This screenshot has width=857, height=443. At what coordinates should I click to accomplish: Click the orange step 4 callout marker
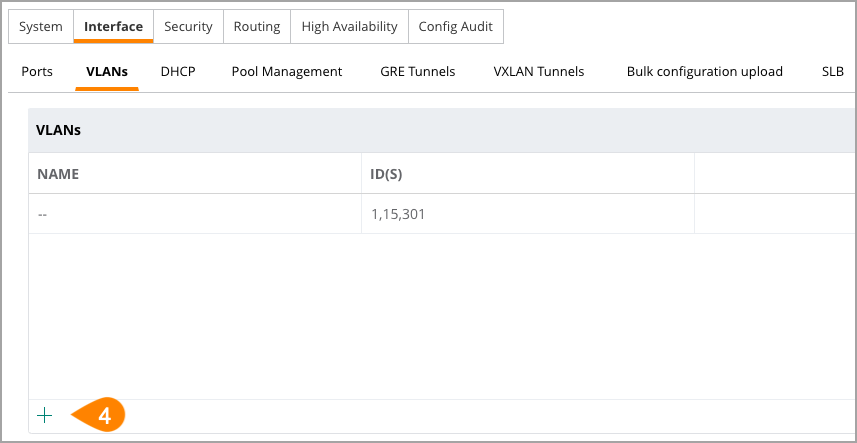tap(98, 415)
